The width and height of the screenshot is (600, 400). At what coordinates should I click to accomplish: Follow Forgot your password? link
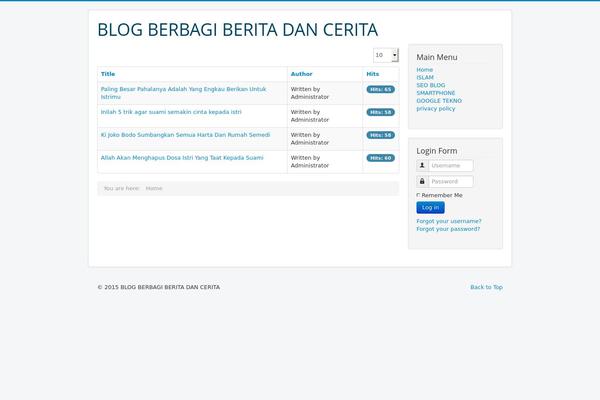(x=448, y=229)
